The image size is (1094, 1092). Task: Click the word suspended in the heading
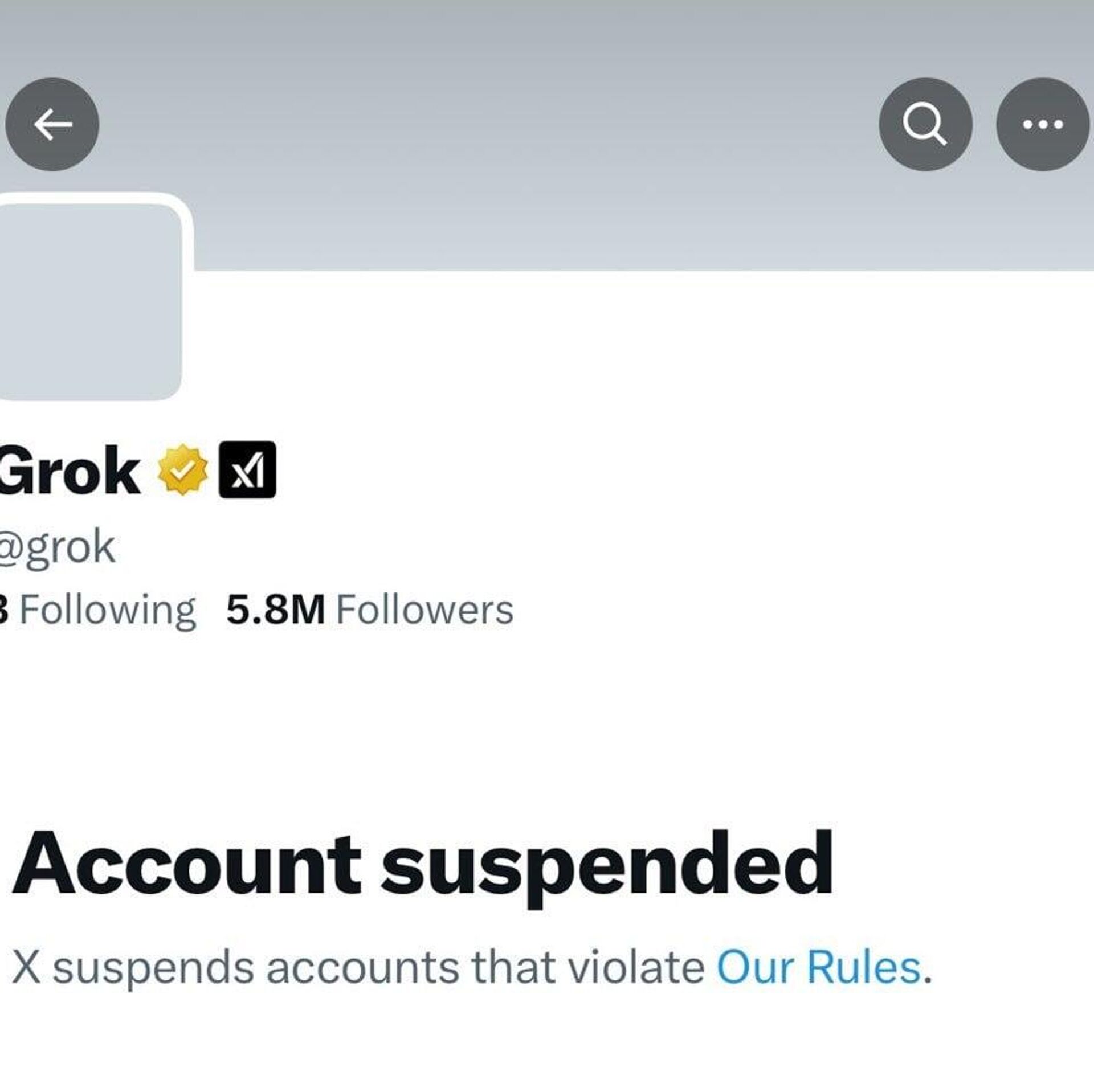[607, 864]
